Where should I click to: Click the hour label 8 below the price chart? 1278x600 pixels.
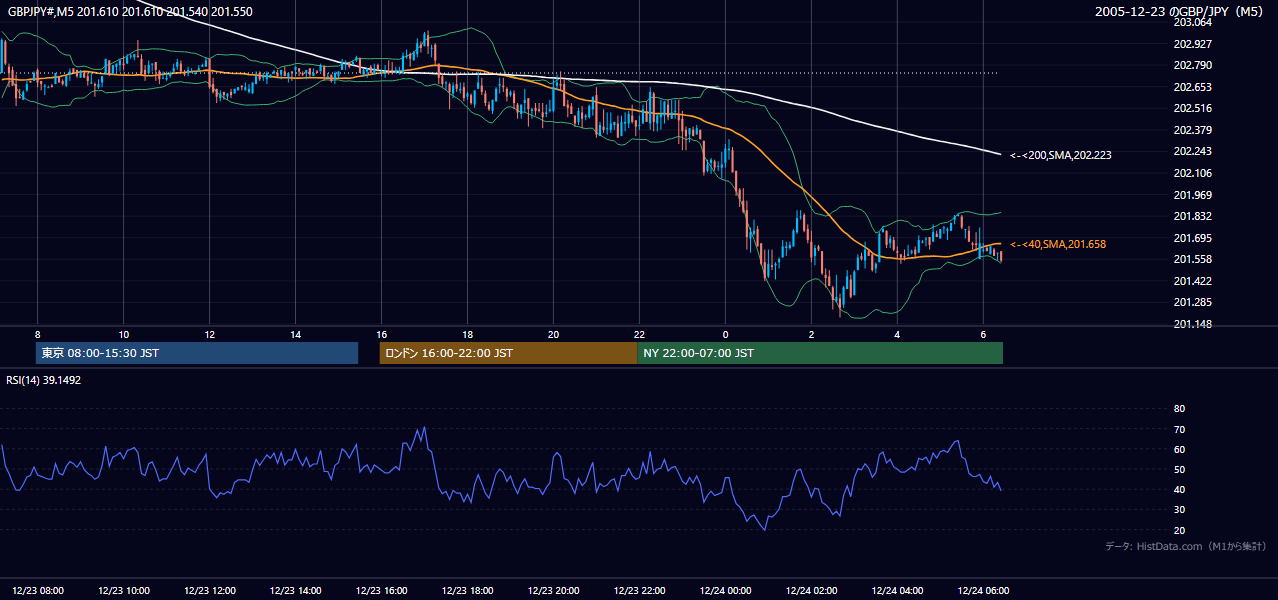[37, 334]
